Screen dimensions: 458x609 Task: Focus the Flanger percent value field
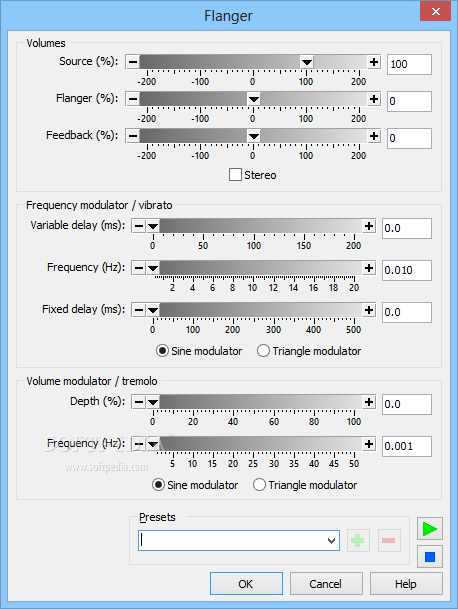[x=409, y=101]
